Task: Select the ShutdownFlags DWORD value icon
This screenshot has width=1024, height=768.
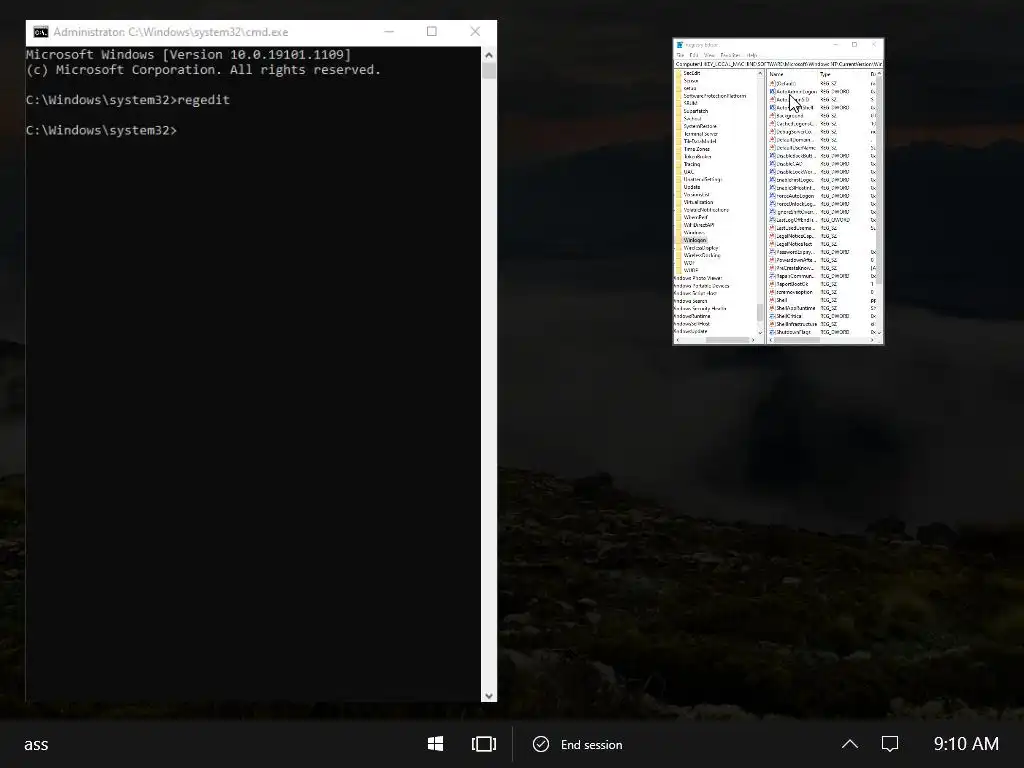Action: pos(772,332)
